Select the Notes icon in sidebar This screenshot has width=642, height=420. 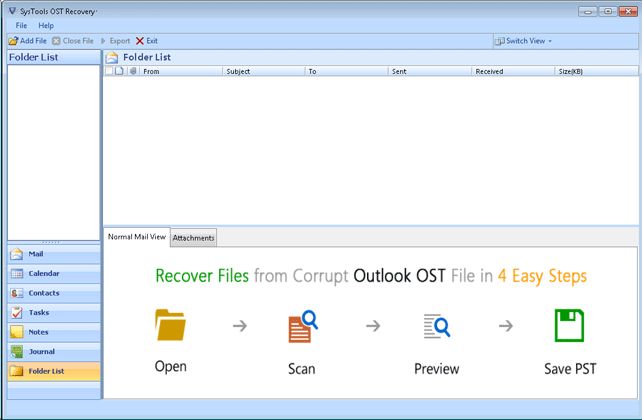(17, 332)
